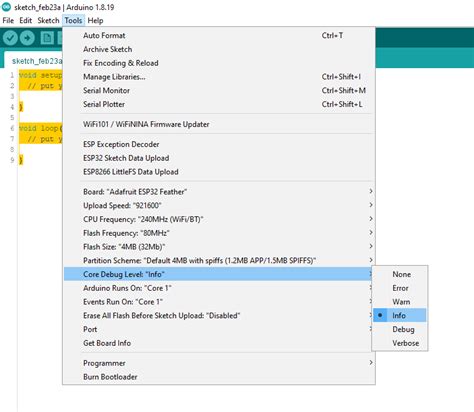Set debug level to Warn
The width and height of the screenshot is (474, 412).
tap(400, 302)
